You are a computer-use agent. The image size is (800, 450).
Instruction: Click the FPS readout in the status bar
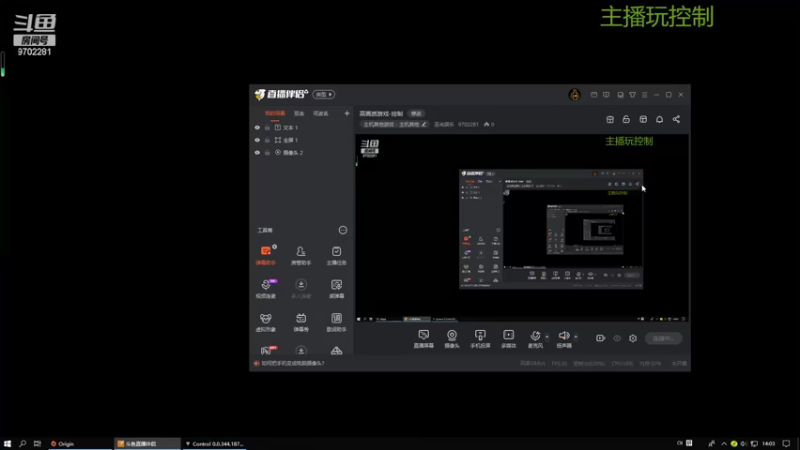coord(559,364)
